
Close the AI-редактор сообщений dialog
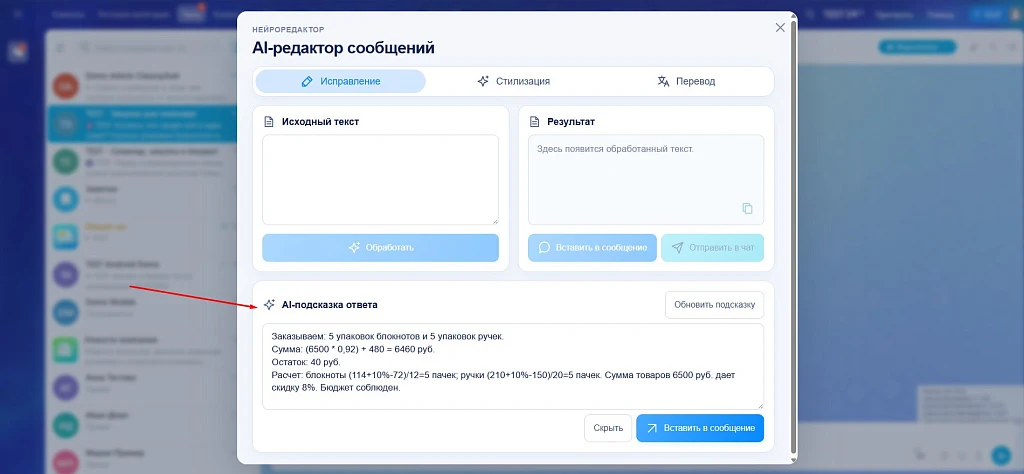point(780,27)
